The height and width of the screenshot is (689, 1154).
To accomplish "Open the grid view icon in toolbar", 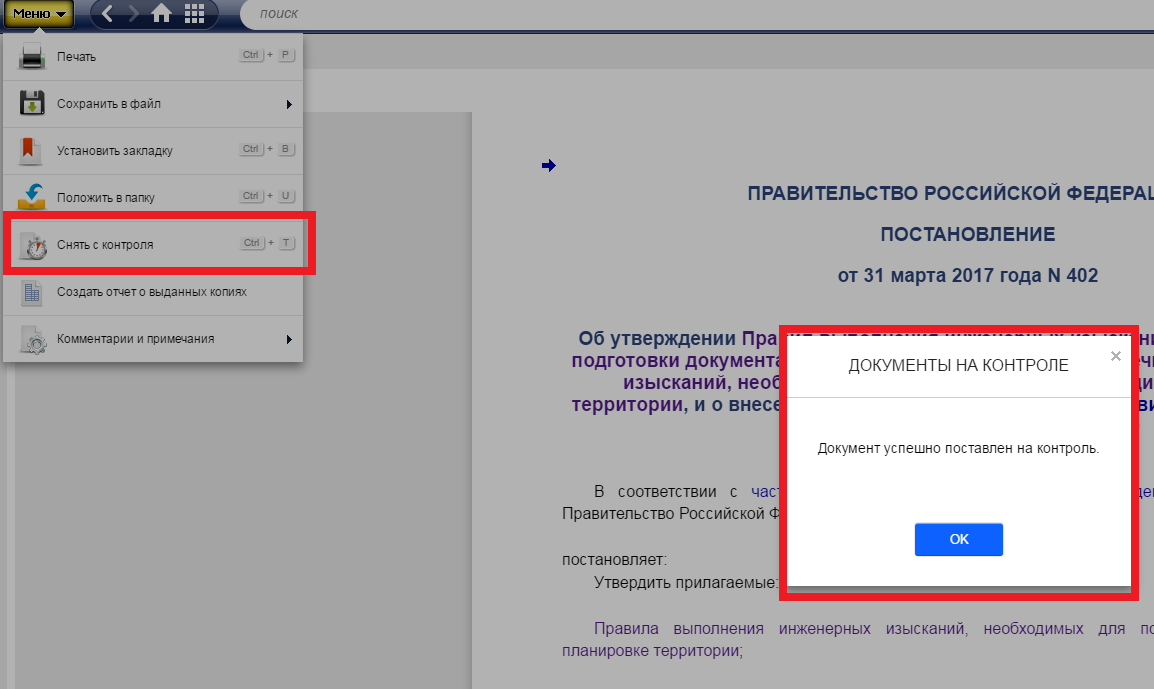I will pyautogui.click(x=194, y=14).
